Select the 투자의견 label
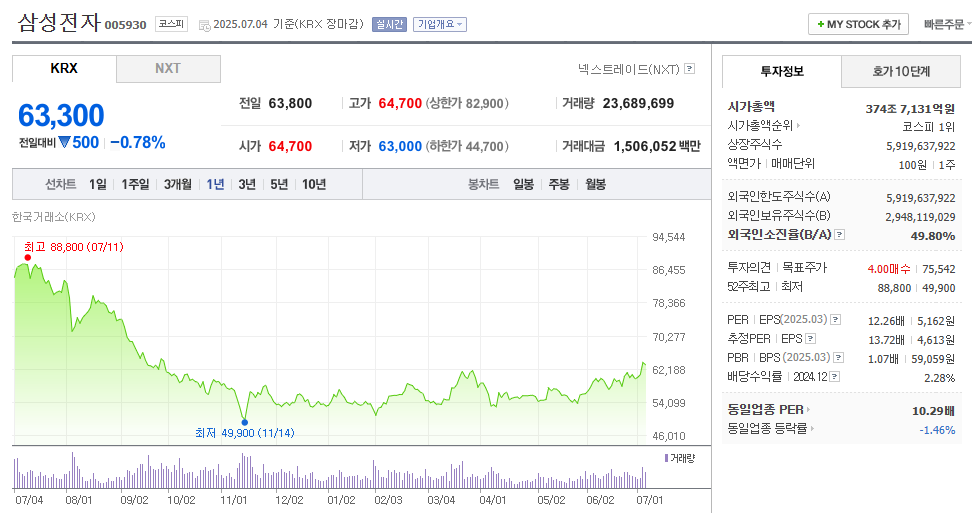This screenshot has width=972, height=513. pyautogui.click(x=749, y=267)
